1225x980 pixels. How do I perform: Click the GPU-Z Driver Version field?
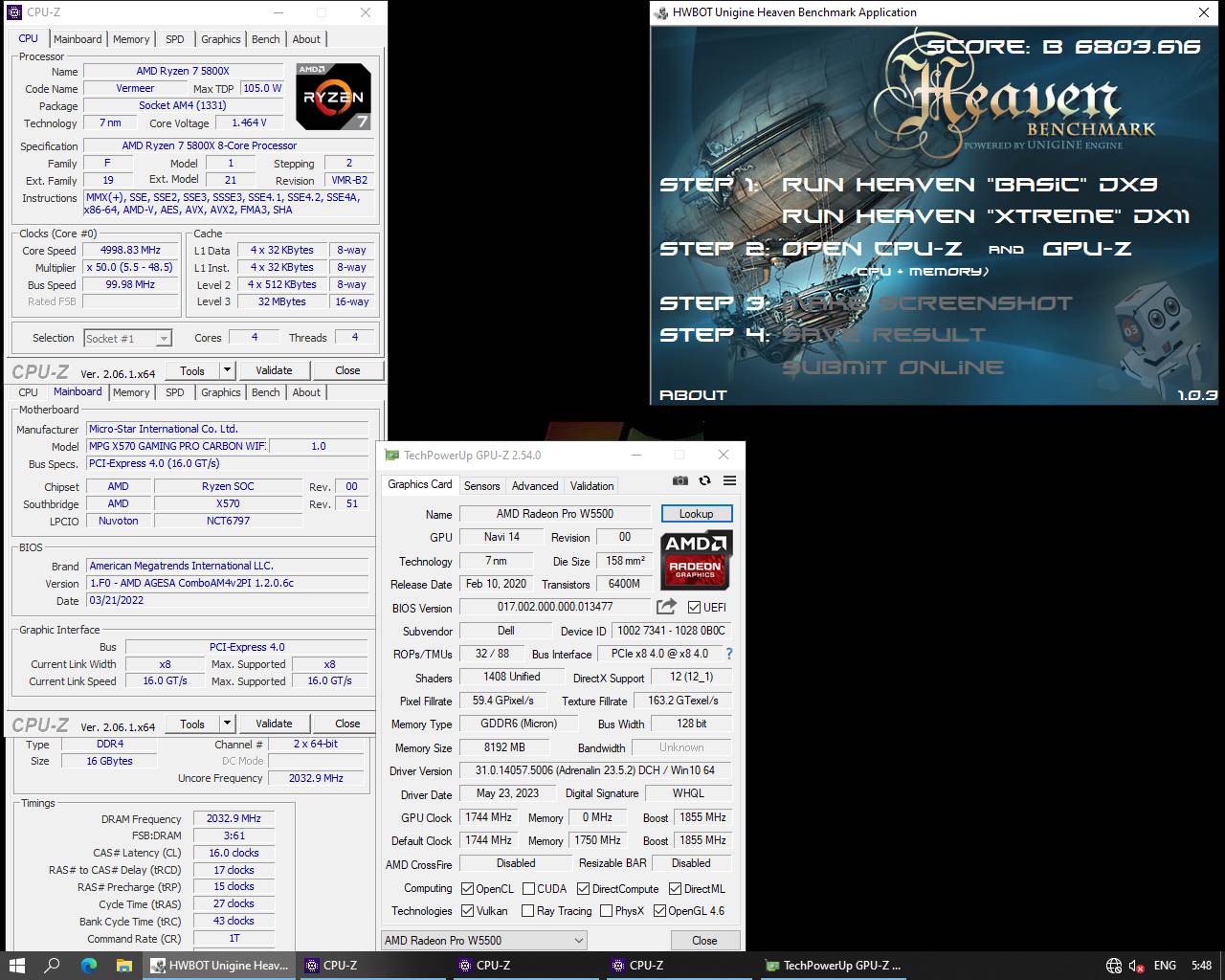595,770
